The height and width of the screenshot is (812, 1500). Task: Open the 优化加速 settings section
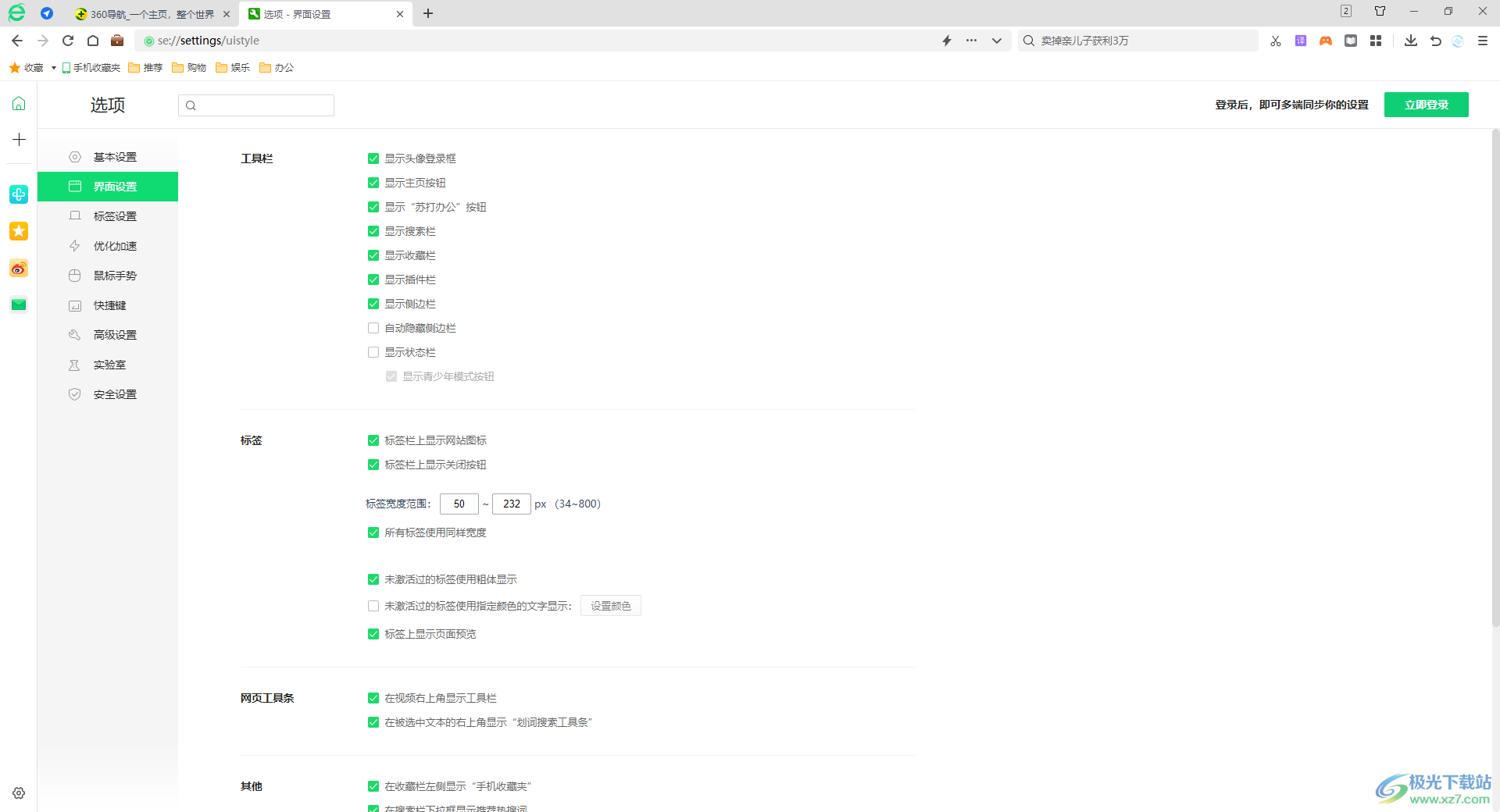point(108,246)
